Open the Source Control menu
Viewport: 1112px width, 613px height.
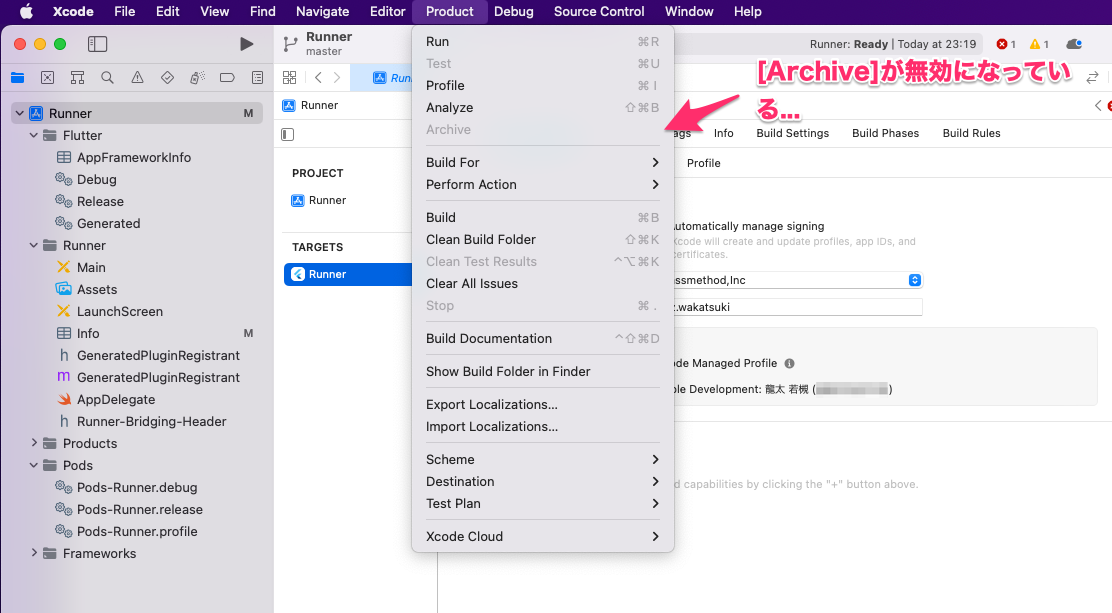point(599,11)
